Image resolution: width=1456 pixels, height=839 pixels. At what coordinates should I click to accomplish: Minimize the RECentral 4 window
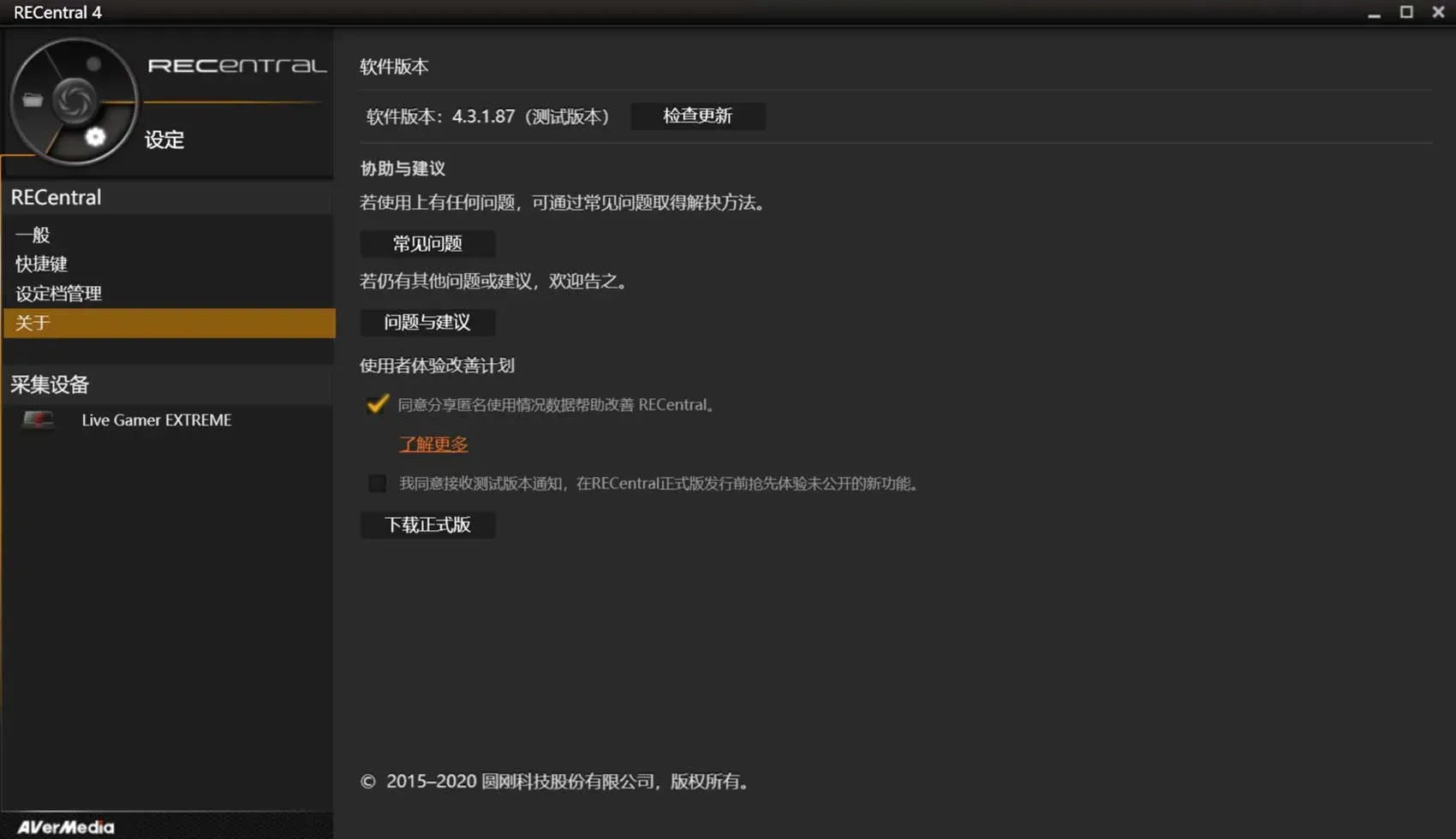(1374, 13)
